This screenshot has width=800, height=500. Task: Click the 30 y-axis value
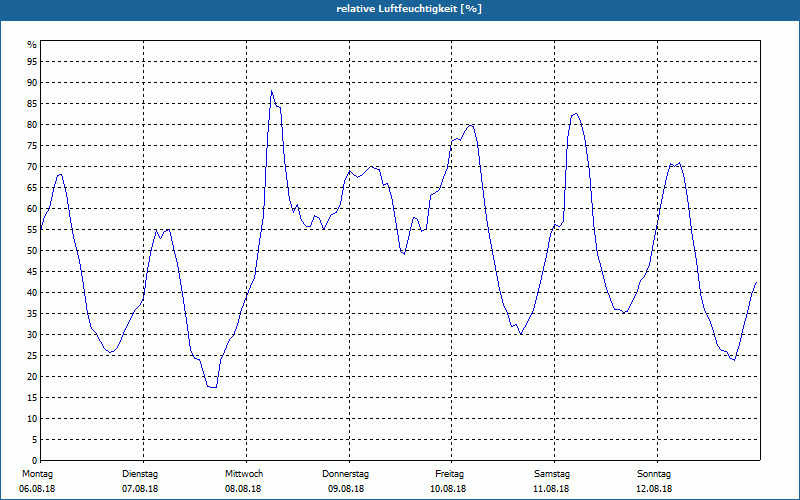tap(32, 335)
